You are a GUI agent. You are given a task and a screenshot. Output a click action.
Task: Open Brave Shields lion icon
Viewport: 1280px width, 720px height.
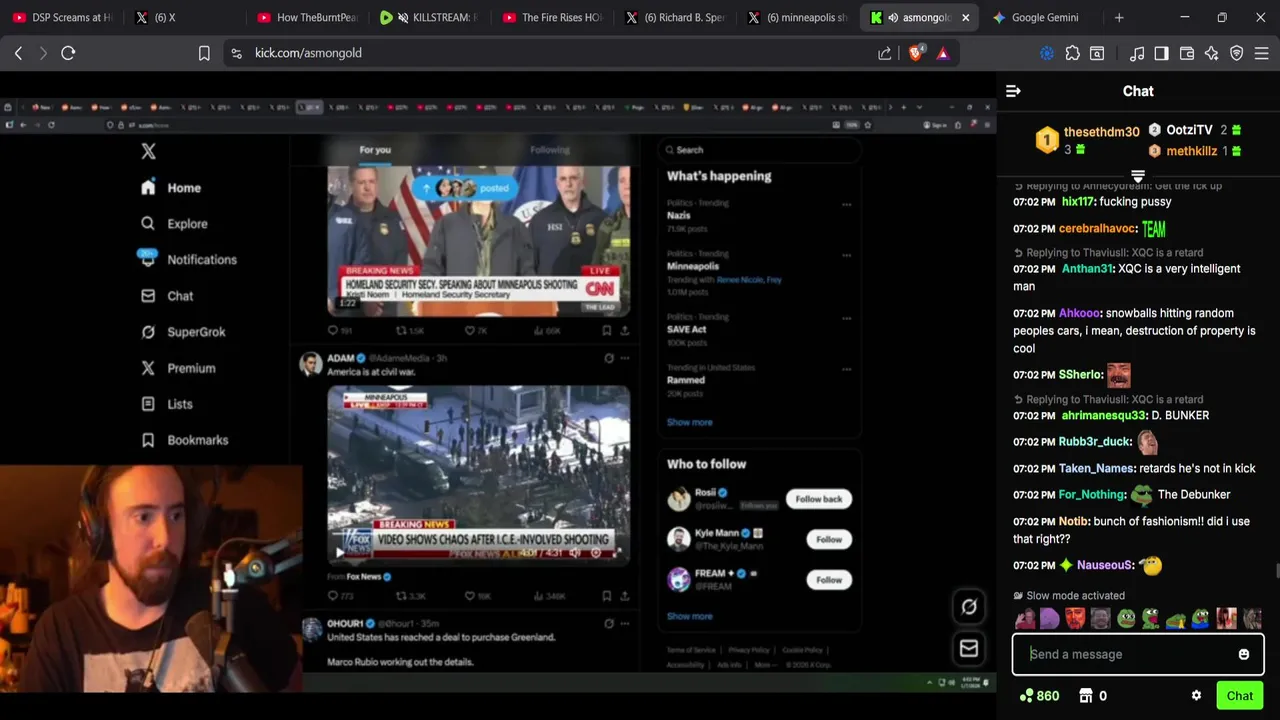(x=915, y=53)
